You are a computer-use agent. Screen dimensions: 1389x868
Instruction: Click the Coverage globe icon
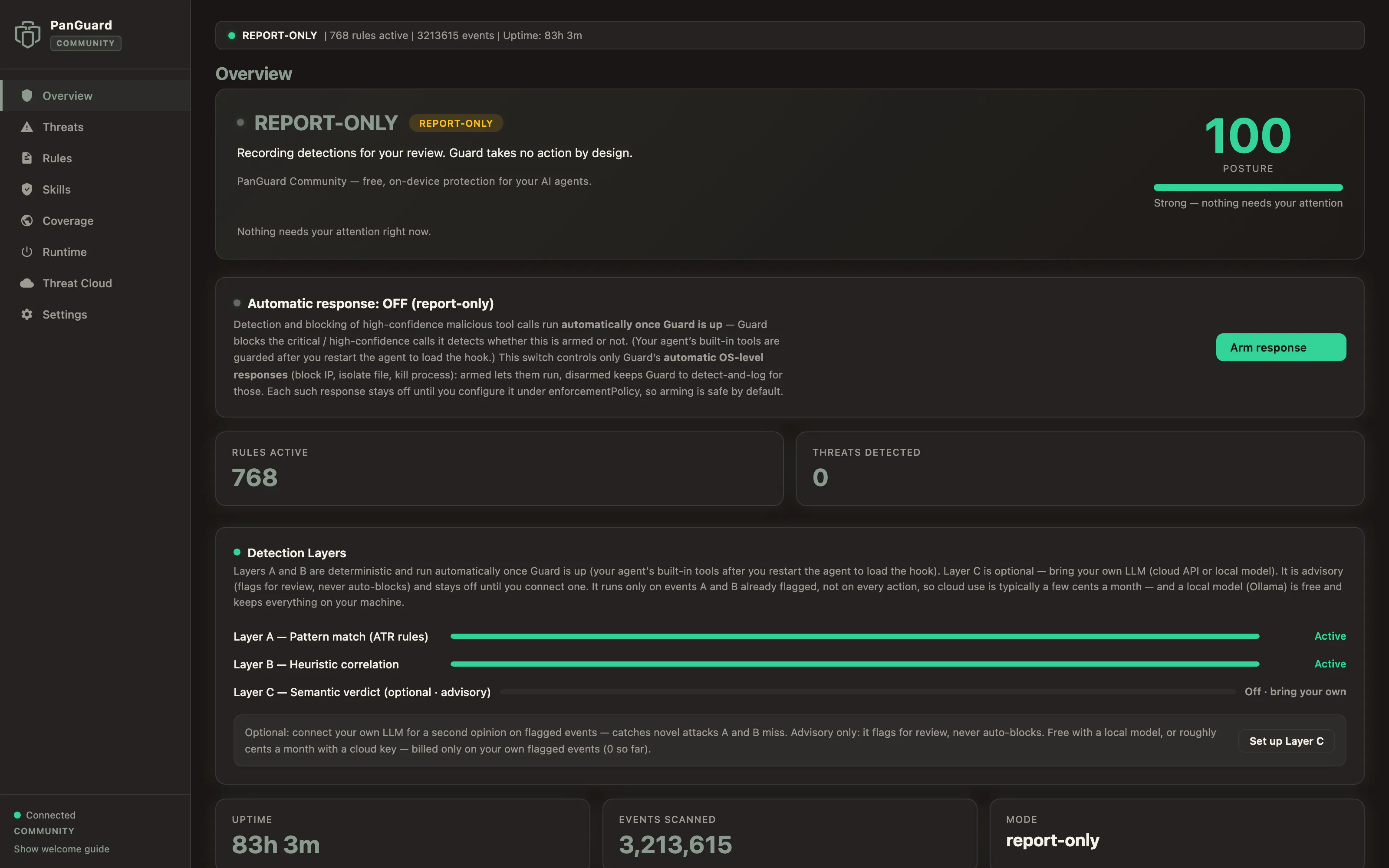click(x=26, y=220)
